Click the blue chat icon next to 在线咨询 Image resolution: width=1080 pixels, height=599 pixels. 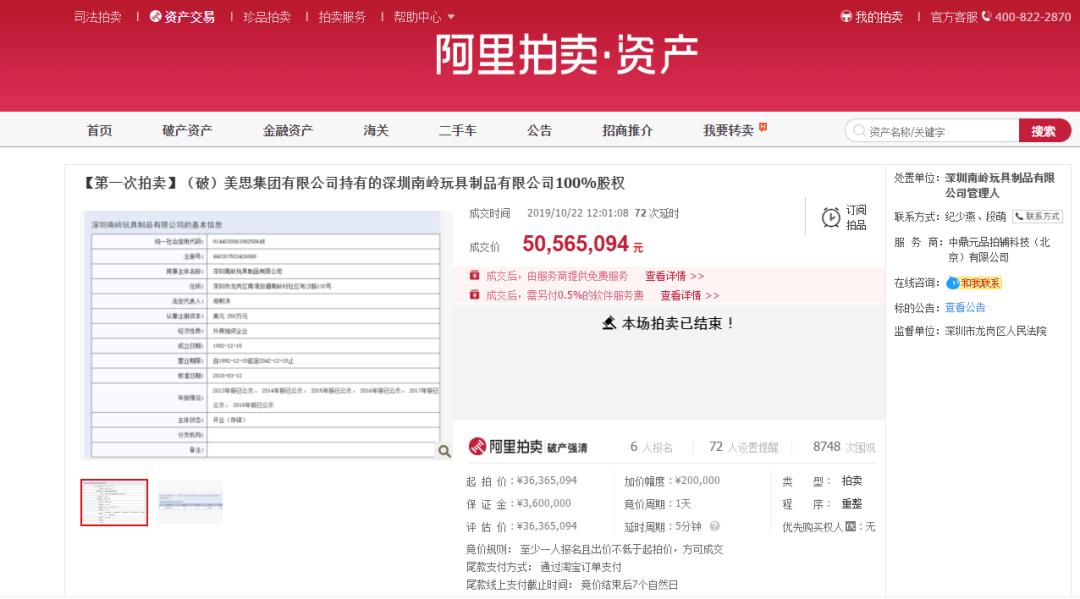(x=952, y=283)
